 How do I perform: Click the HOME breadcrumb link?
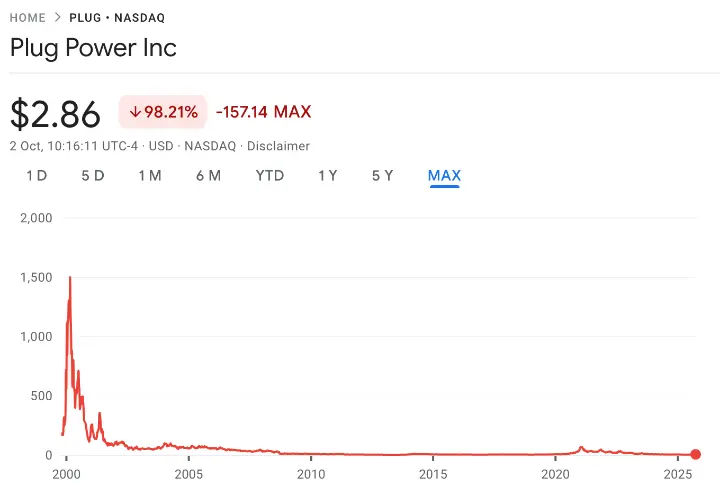(x=28, y=18)
